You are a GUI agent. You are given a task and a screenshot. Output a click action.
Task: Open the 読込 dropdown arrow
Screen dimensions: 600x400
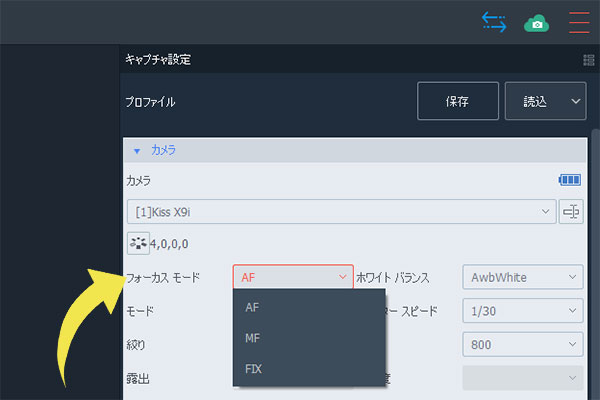point(575,101)
